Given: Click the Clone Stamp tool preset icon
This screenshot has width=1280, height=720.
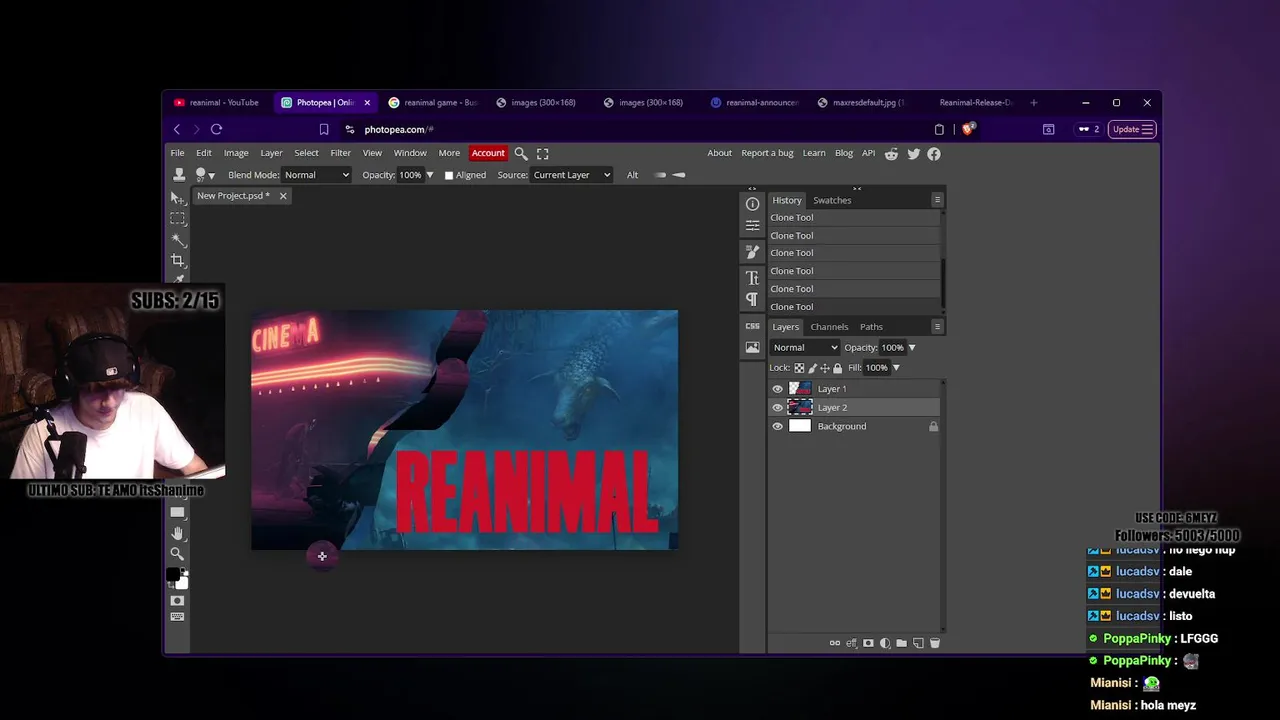Looking at the screenshot, I should 179,175.
